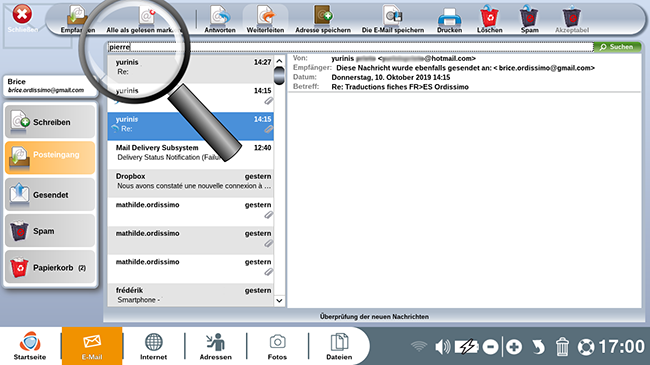This screenshot has width=650, height=365.
Task: Open Internet from the bottom bar
Action: click(153, 346)
